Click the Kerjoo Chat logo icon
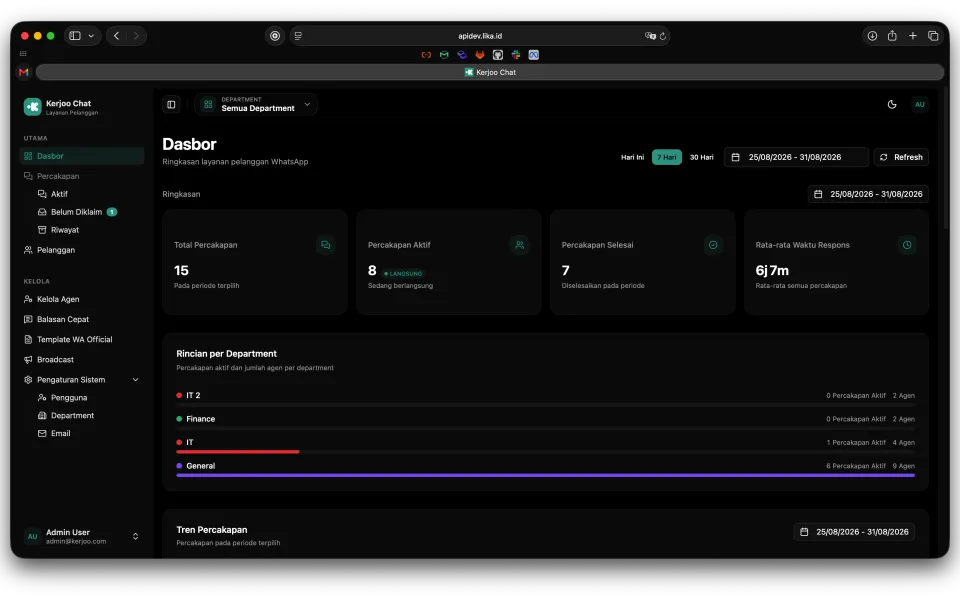Viewport: 960px width, 600px height. tap(32, 107)
